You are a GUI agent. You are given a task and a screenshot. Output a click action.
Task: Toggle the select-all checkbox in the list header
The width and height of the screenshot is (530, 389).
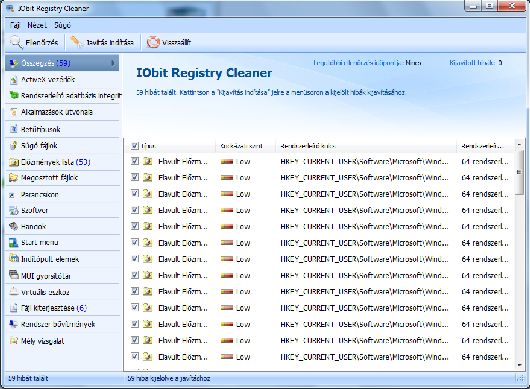pos(135,146)
